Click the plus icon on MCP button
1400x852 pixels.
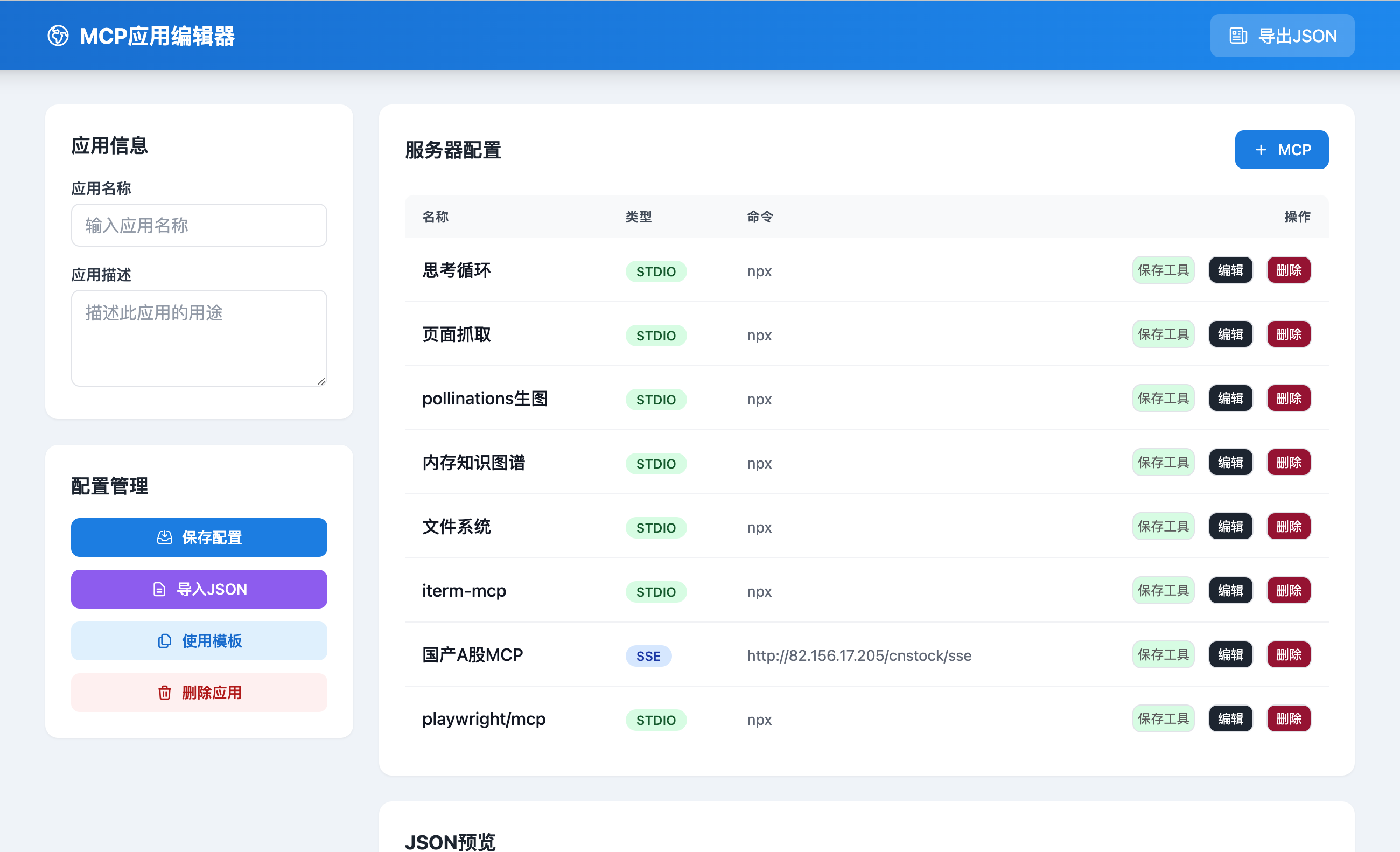point(1261,150)
